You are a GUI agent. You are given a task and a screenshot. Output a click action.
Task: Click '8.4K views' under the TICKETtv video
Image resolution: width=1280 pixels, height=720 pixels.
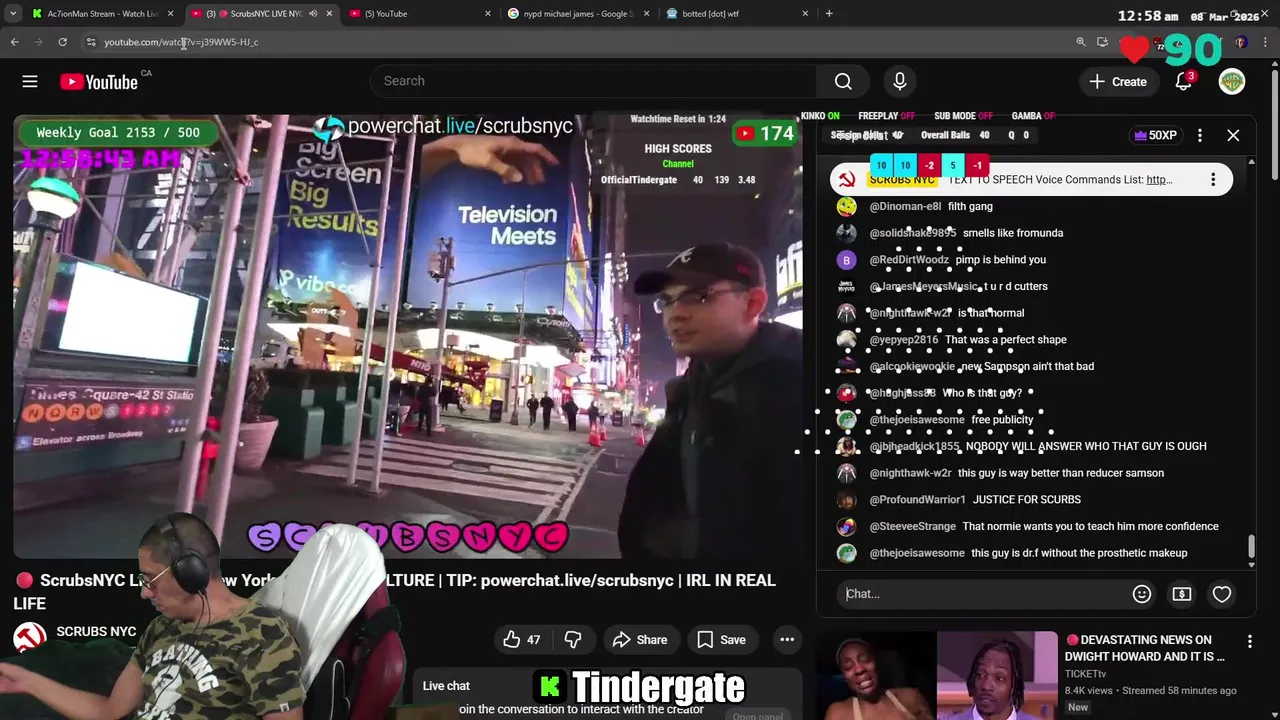[x=1089, y=690]
